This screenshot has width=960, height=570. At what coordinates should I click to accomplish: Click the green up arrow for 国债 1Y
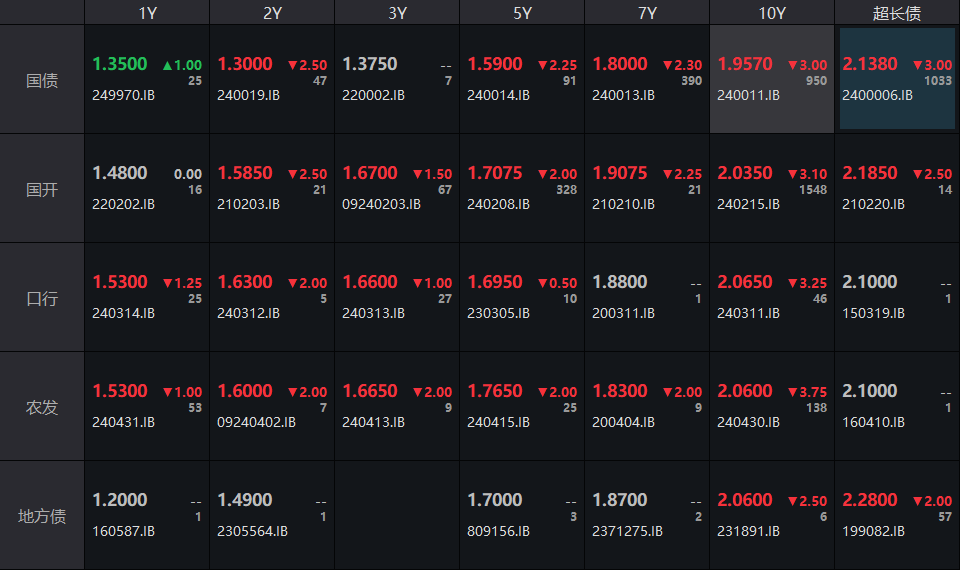click(x=168, y=65)
